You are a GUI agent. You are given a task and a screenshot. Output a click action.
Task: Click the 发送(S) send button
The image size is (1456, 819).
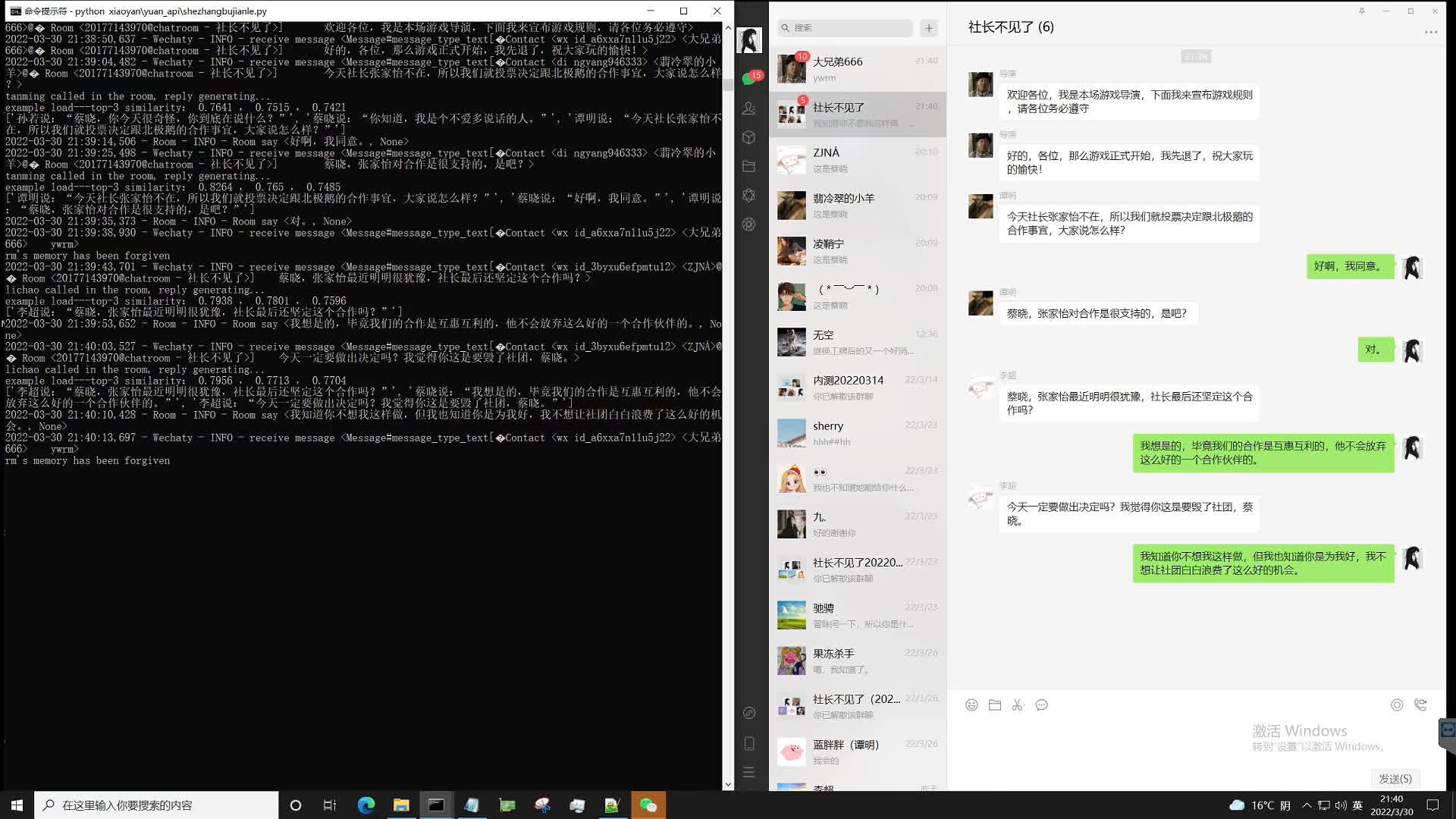coord(1395,779)
